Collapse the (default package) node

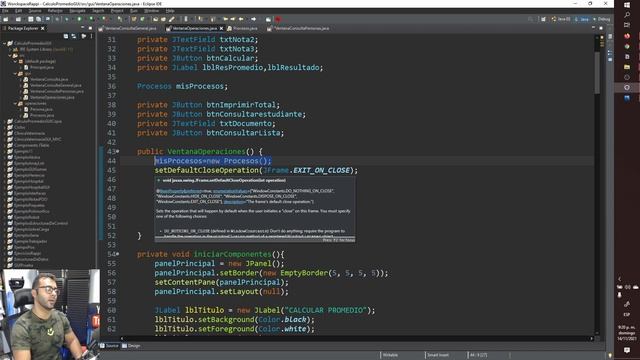(16, 61)
